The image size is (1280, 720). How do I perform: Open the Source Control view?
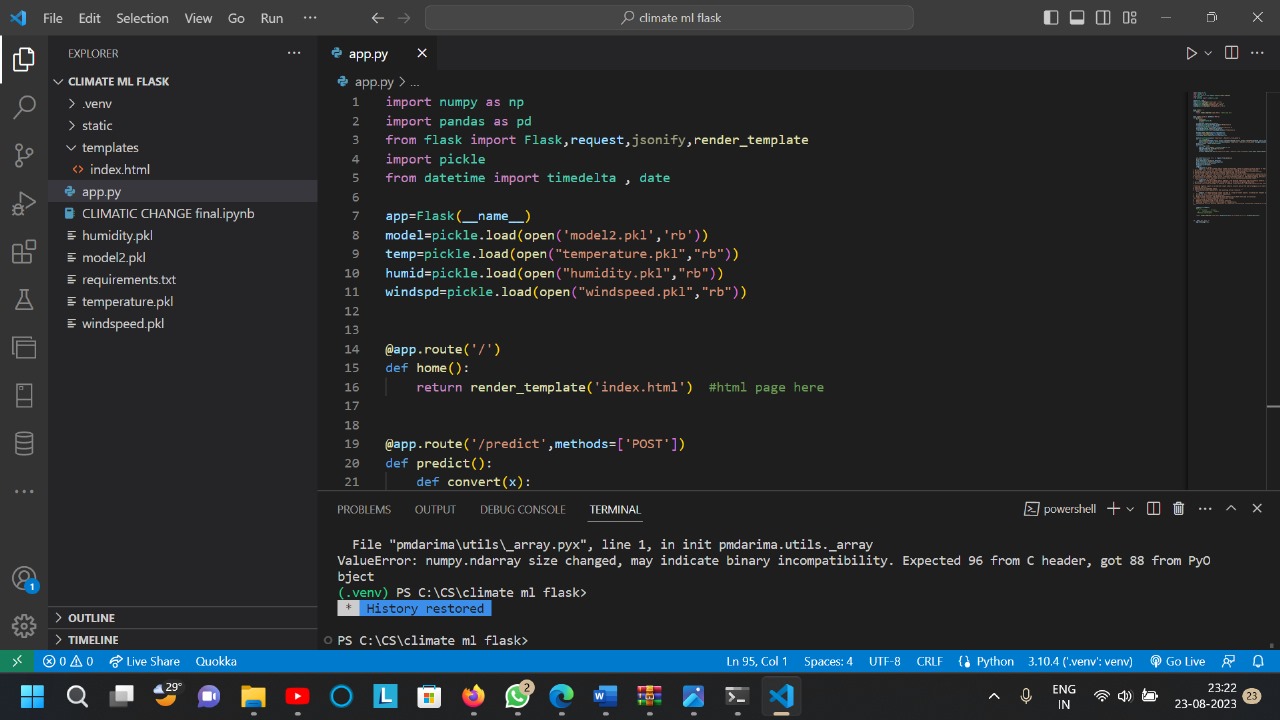pyautogui.click(x=24, y=155)
